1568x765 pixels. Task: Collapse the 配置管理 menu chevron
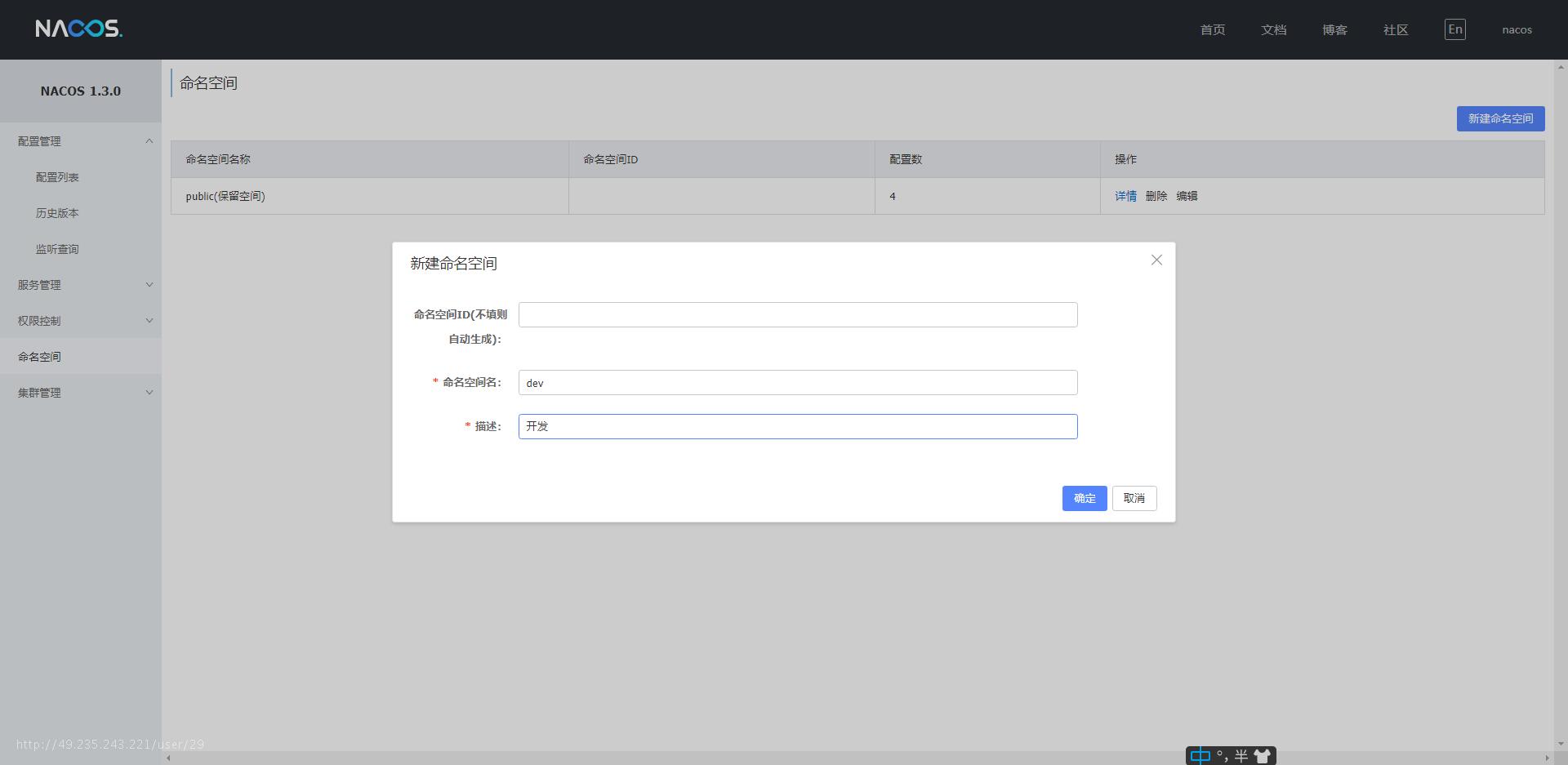[x=149, y=141]
